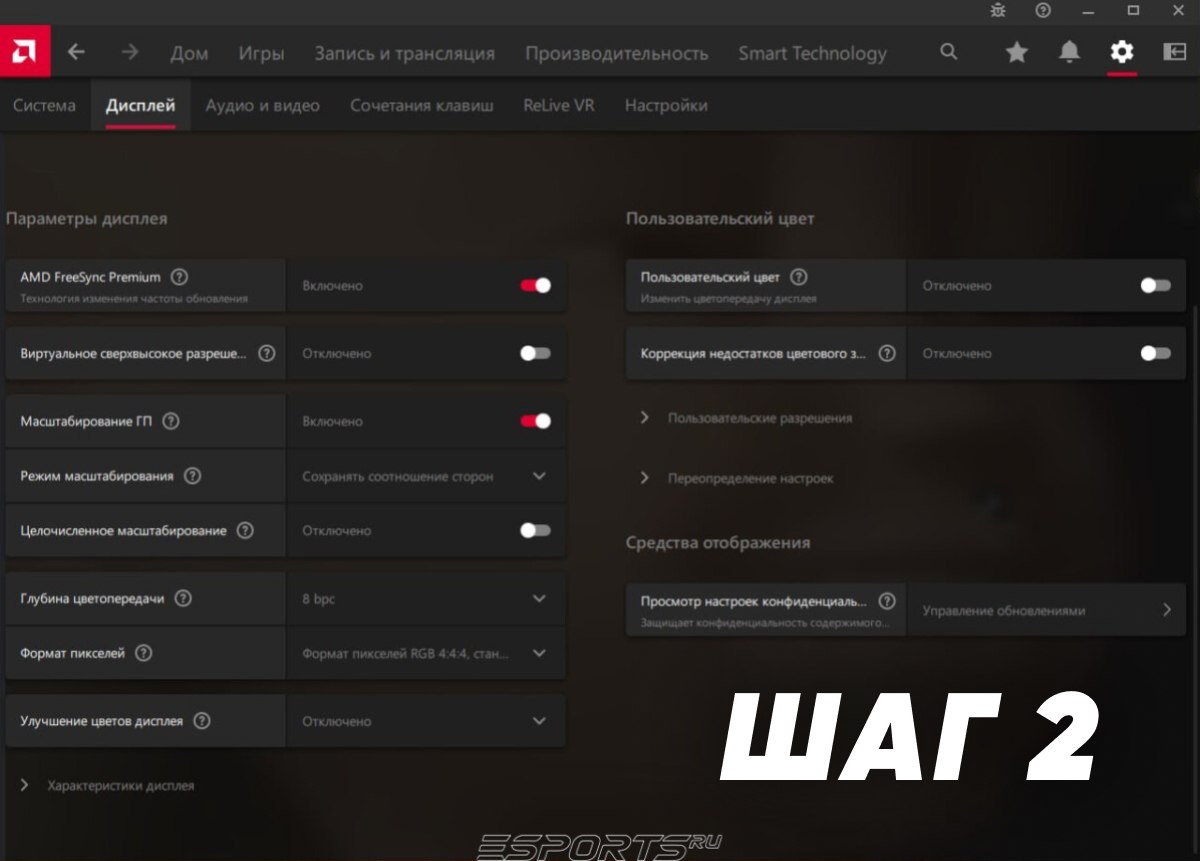Show help for Масштабирование ГП
Viewport: 1200px width, 861px height.
pos(171,421)
